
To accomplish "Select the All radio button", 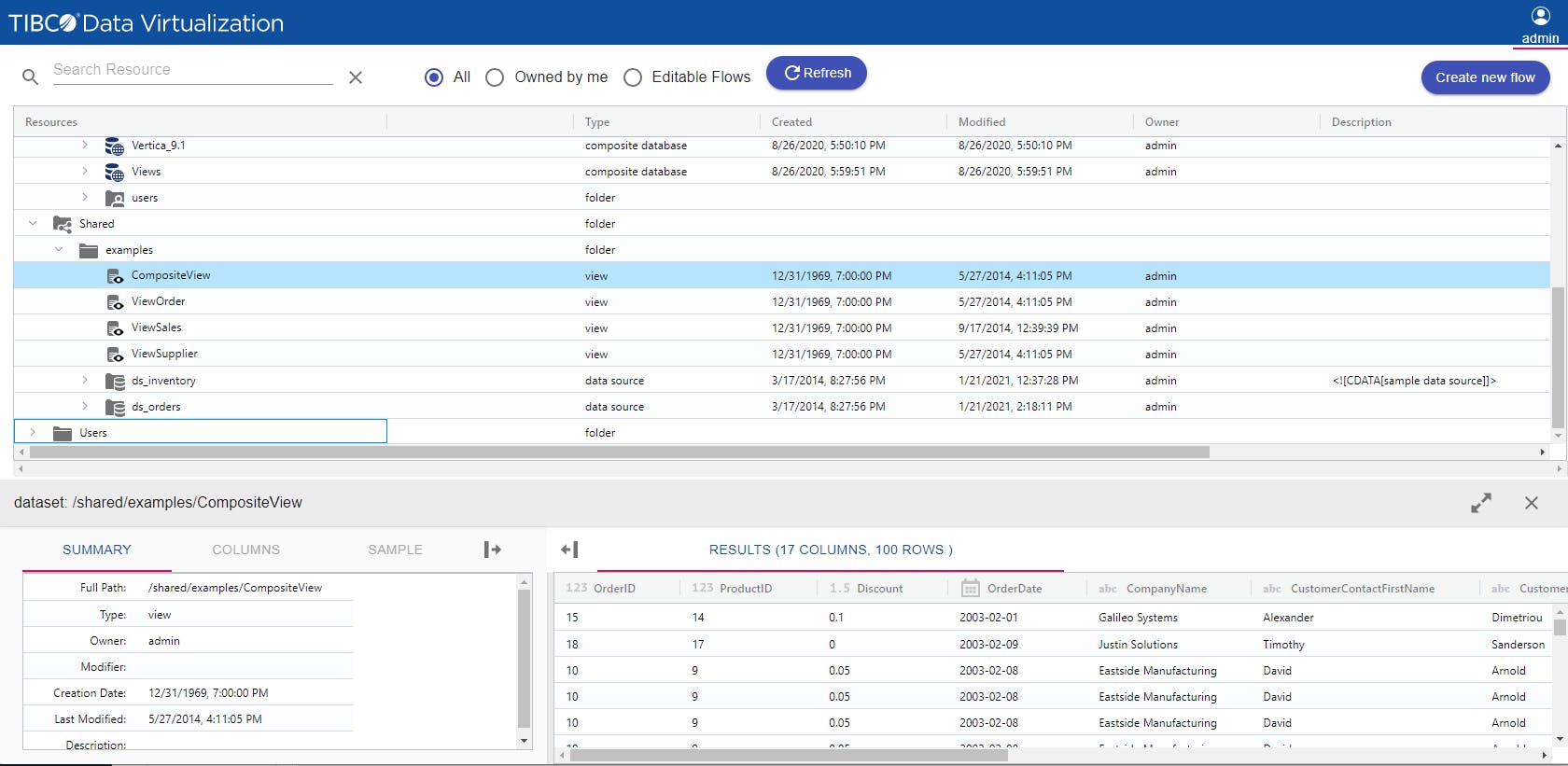I will (x=434, y=77).
